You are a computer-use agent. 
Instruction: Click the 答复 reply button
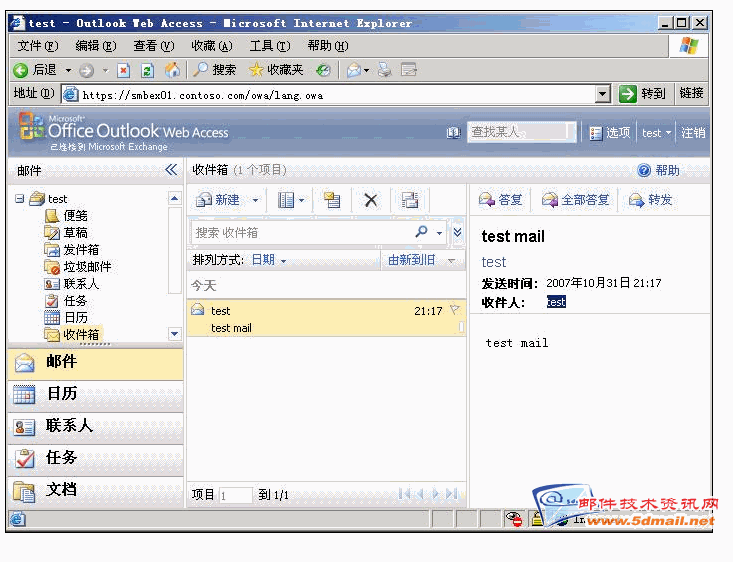[x=501, y=200]
